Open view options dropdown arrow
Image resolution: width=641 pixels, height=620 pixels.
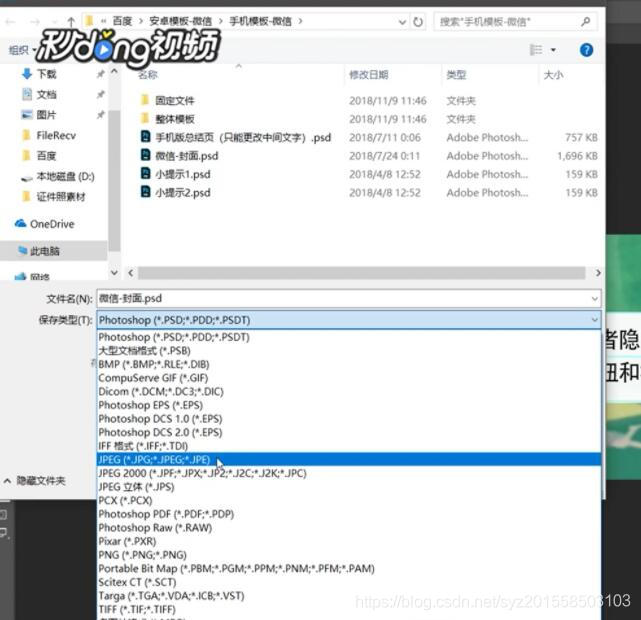point(554,50)
